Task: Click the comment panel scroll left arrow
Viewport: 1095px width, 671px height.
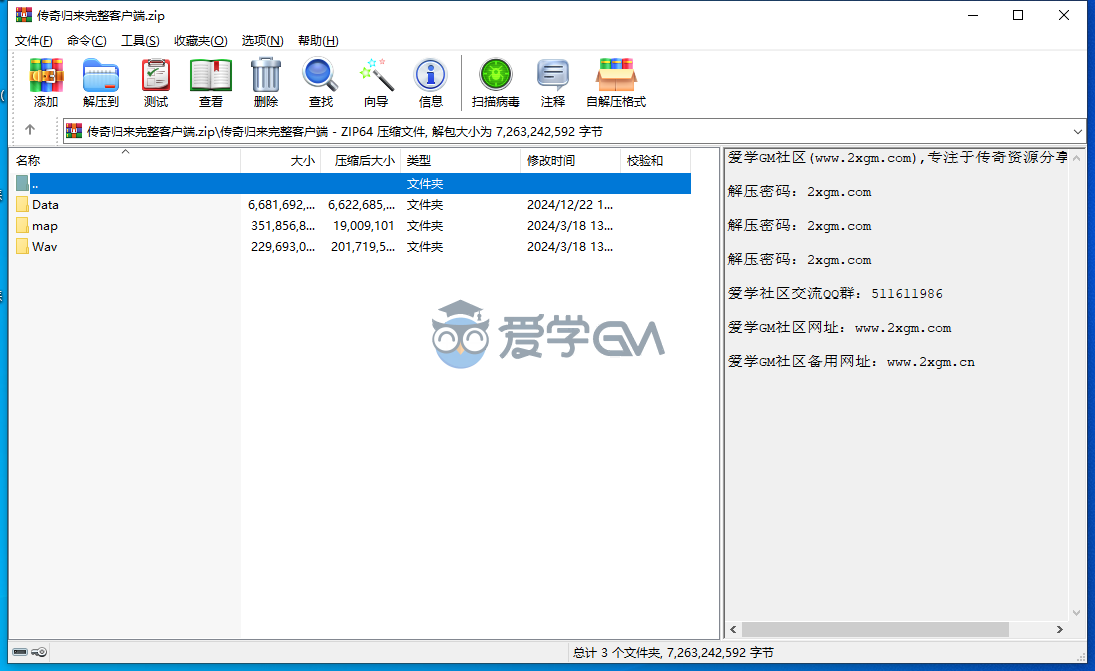Action: point(733,629)
